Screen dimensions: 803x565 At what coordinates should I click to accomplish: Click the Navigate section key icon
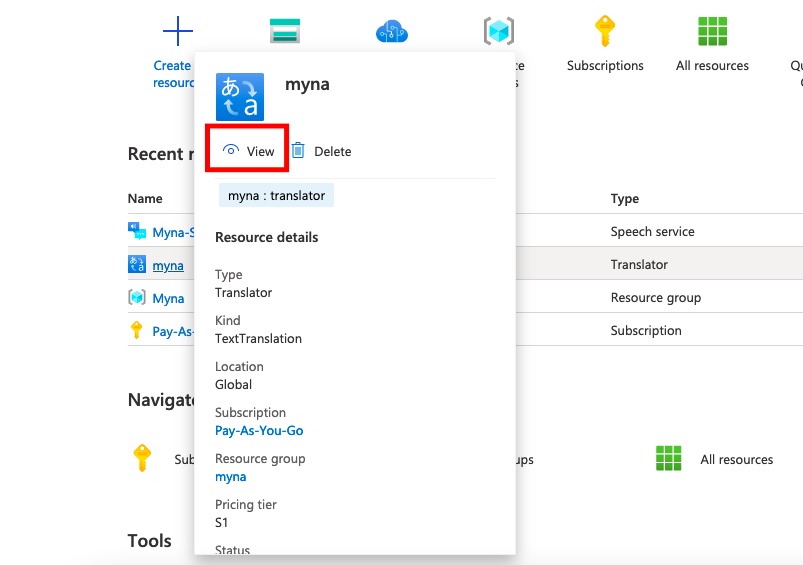coord(142,457)
